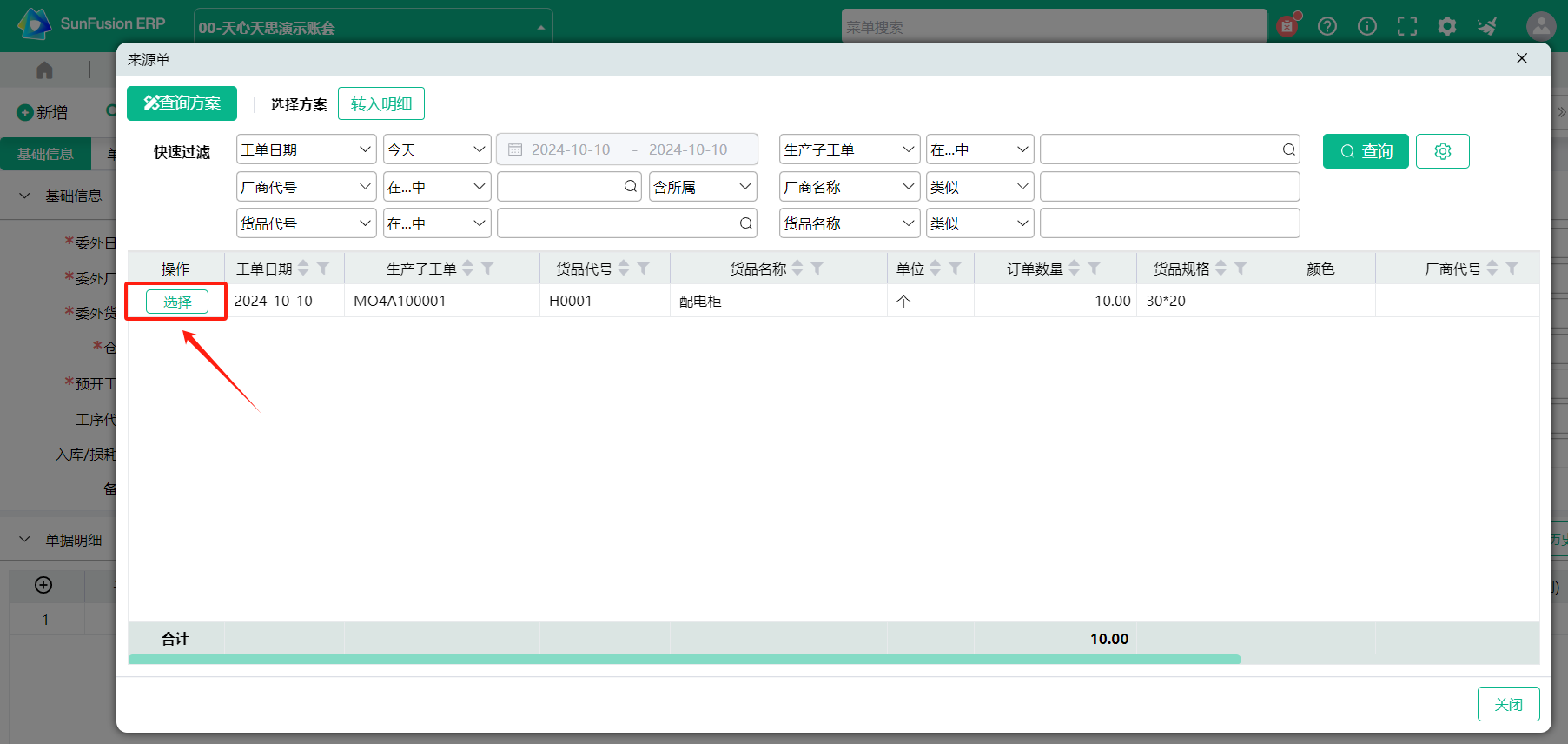
Task: Click the clear cache broom icon
Action: pos(1488,26)
